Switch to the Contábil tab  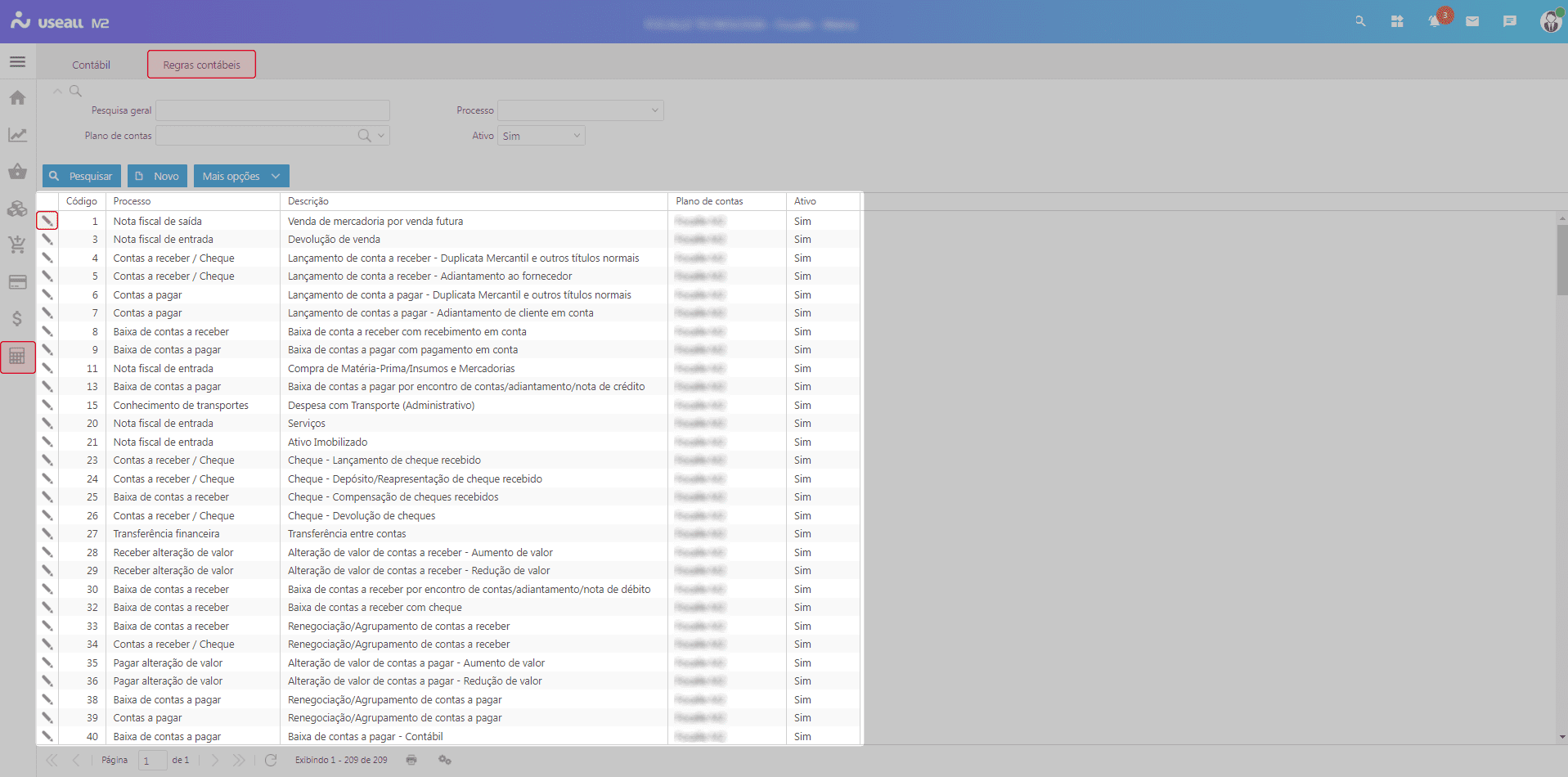(91, 65)
